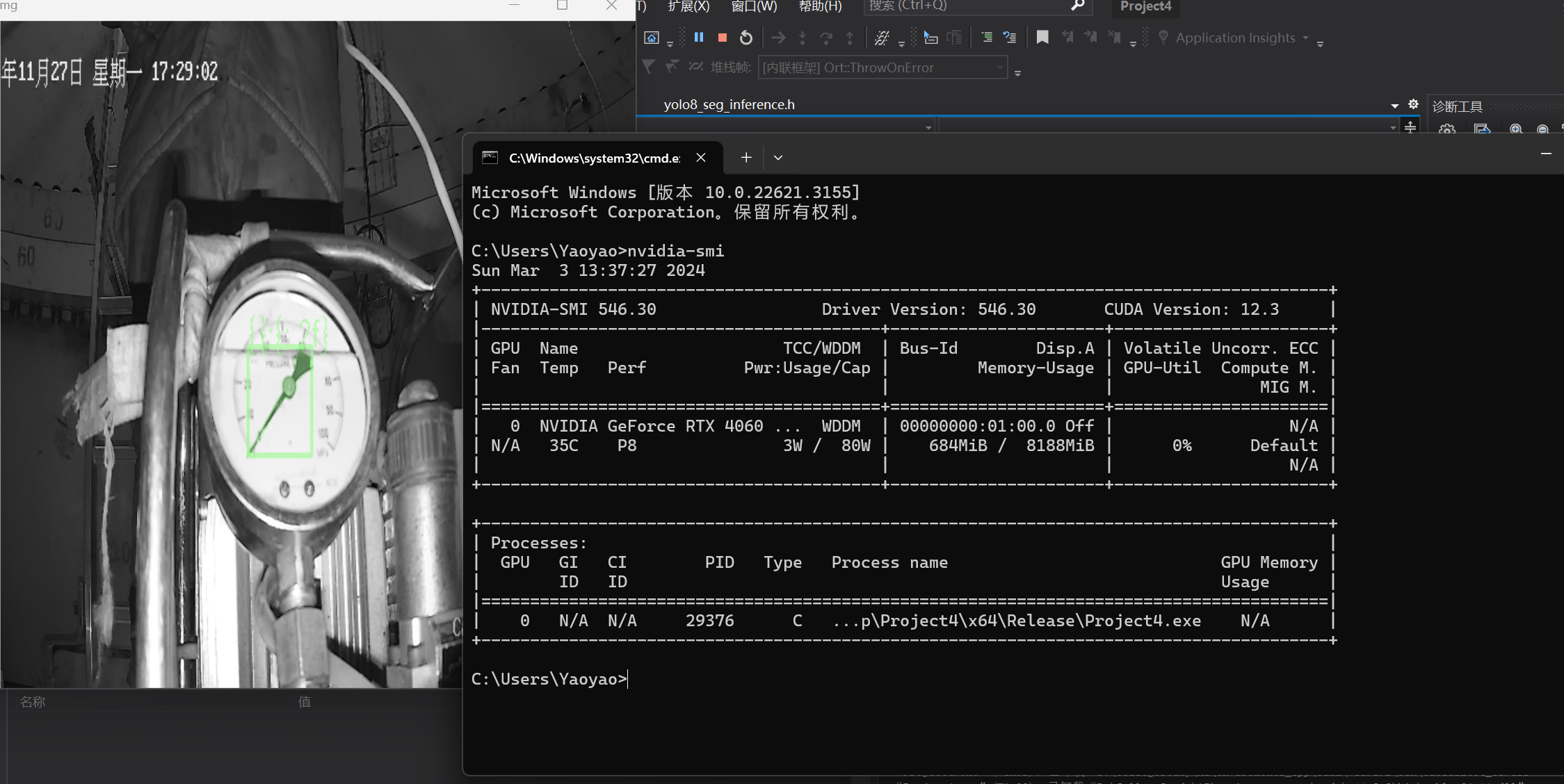Open the 帮助(H) menu
Image resolution: width=1564 pixels, height=784 pixels.
tap(820, 6)
